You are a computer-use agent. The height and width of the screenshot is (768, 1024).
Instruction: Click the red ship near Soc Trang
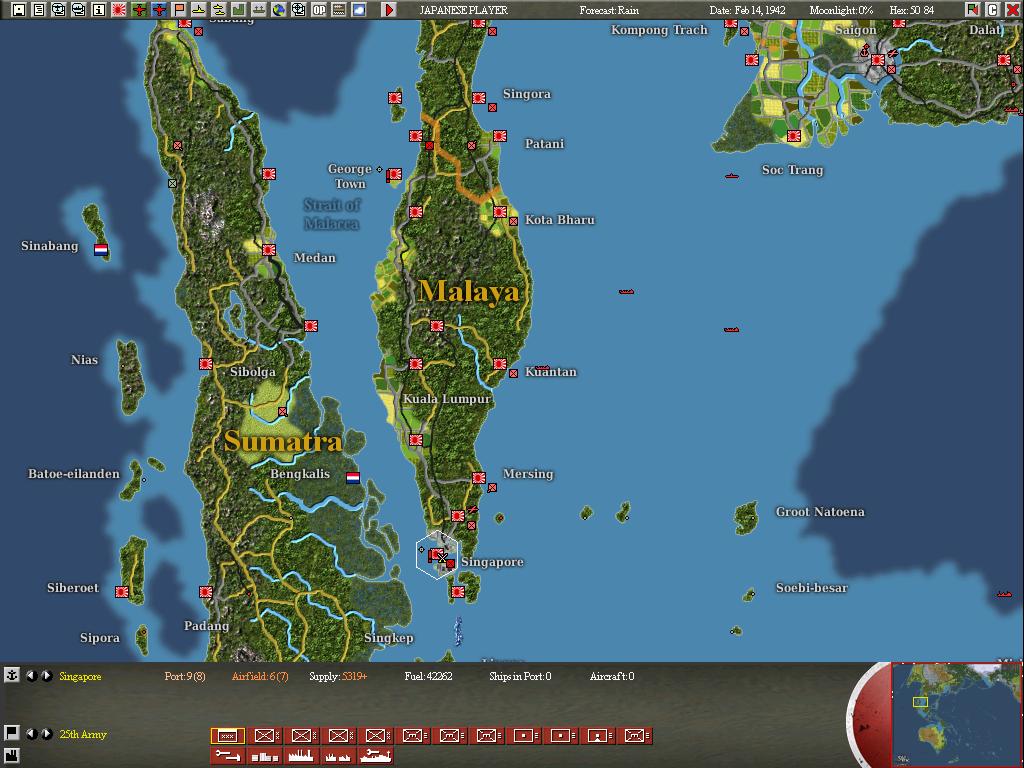pyautogui.click(x=731, y=176)
